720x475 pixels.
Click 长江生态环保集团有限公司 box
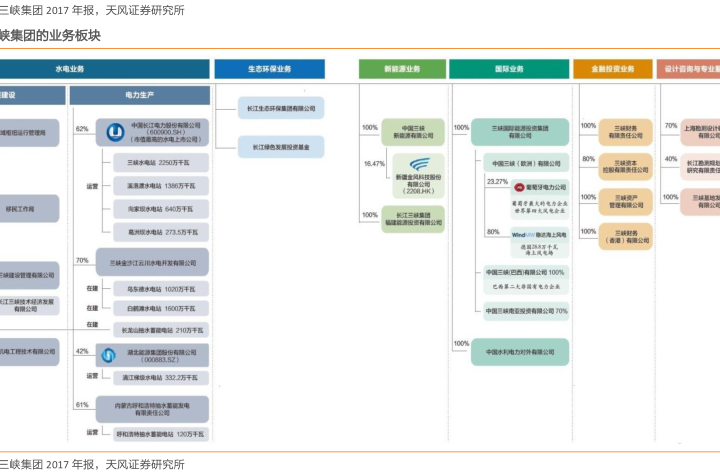(281, 108)
